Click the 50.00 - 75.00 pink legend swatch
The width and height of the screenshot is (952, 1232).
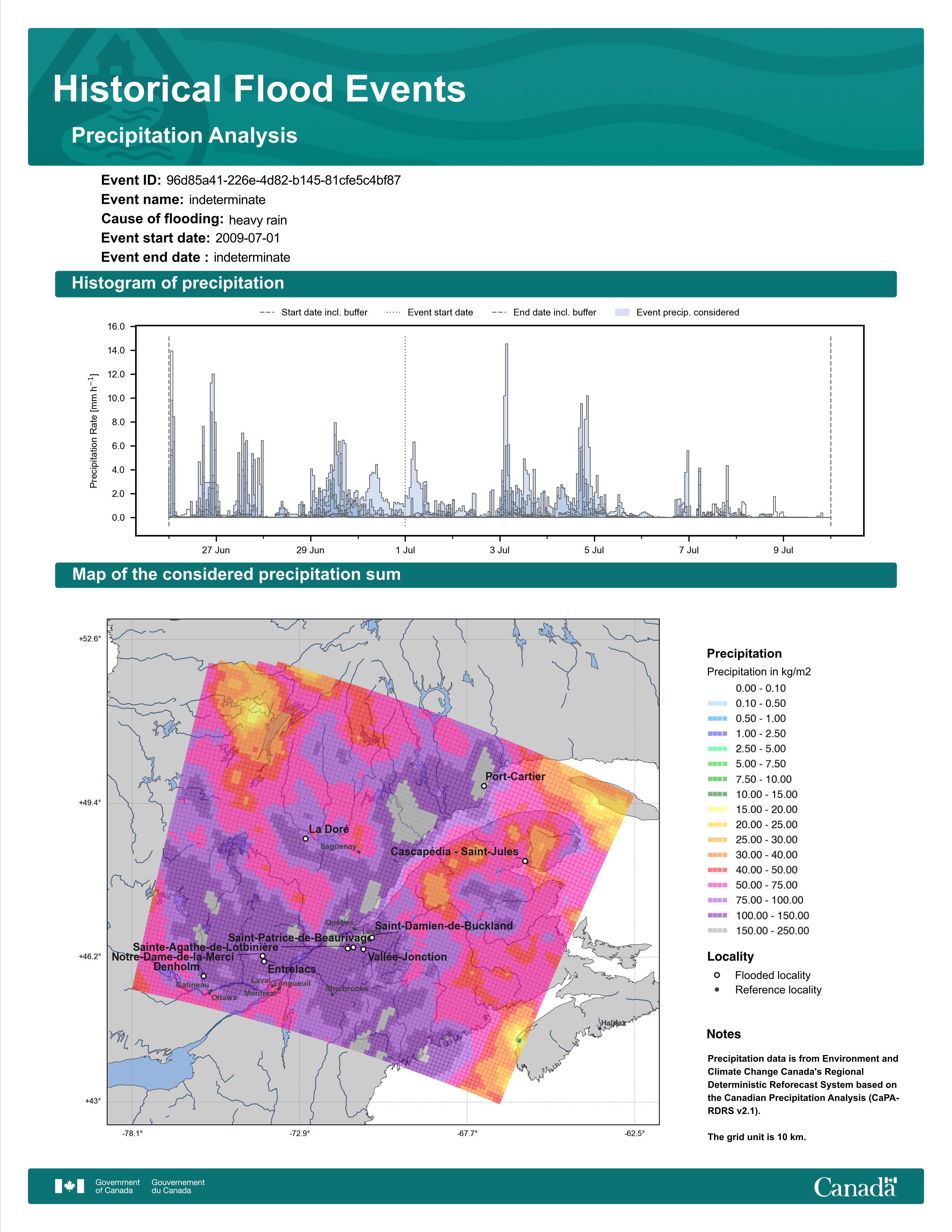click(x=717, y=885)
